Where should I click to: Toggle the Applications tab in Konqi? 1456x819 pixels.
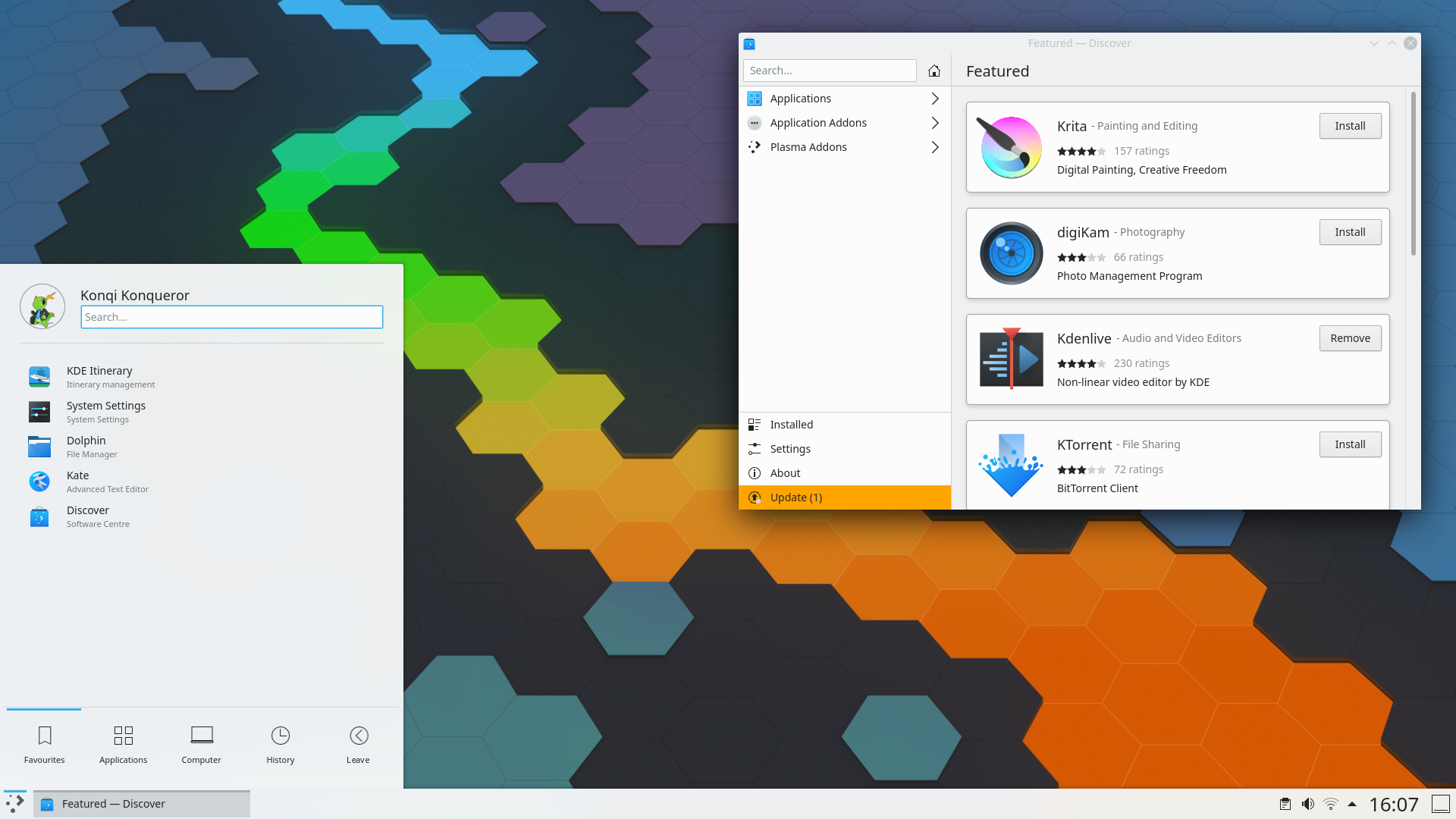click(122, 743)
